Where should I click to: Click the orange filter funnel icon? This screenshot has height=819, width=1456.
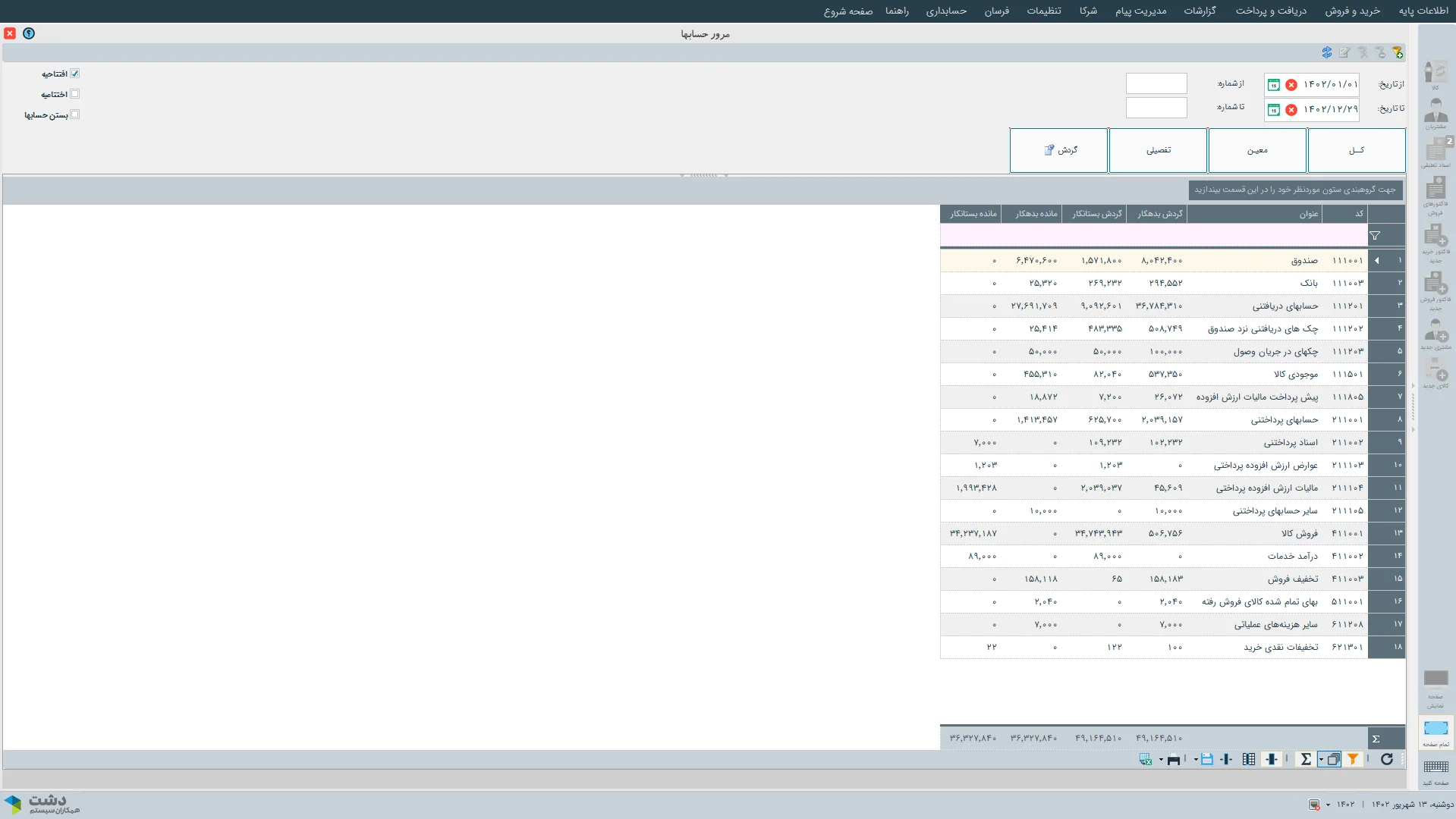(x=1352, y=759)
